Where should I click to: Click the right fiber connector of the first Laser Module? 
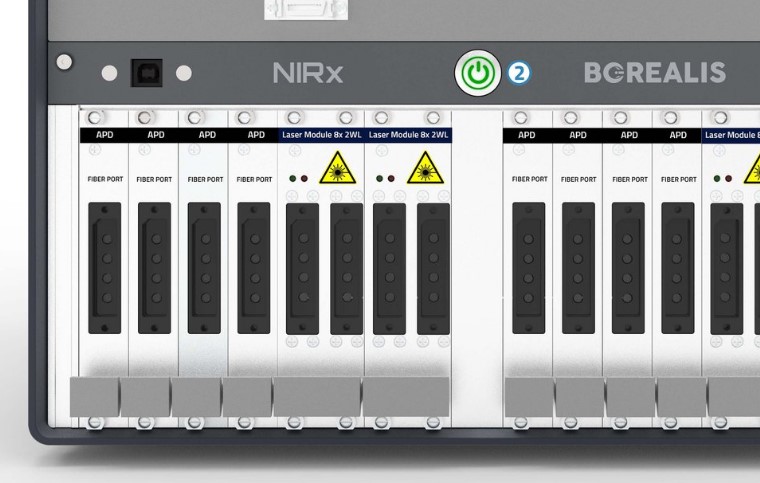click(347, 269)
